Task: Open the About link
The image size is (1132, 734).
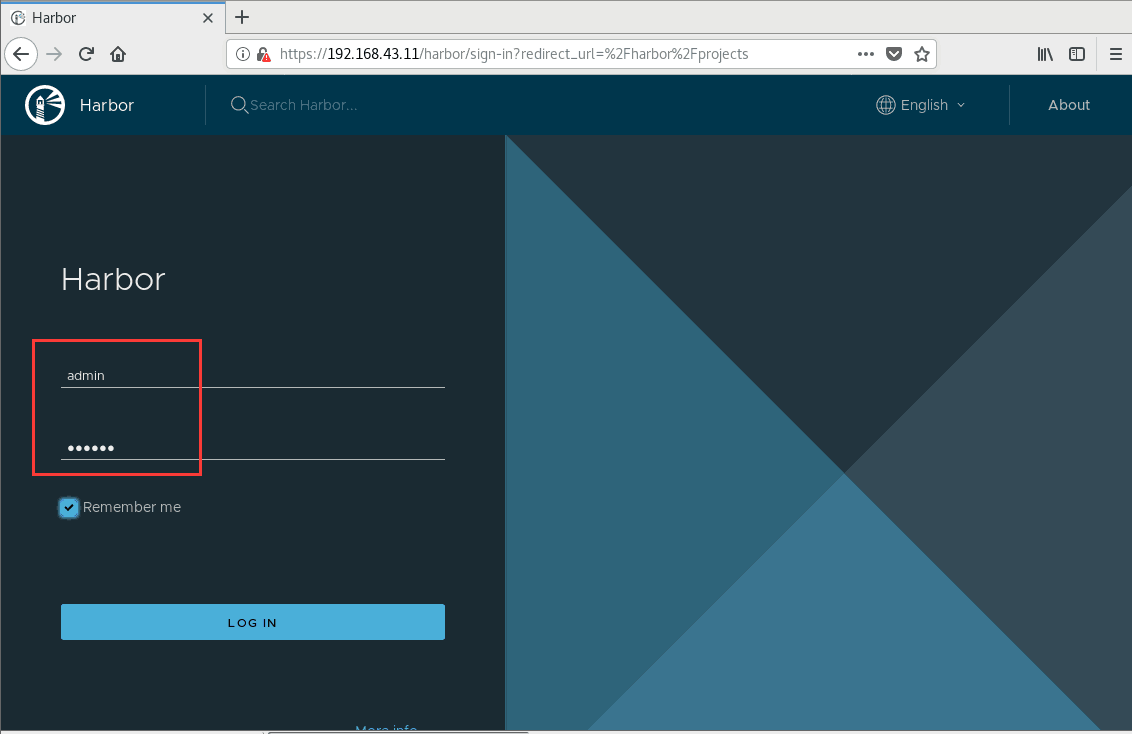Action: (x=1068, y=105)
